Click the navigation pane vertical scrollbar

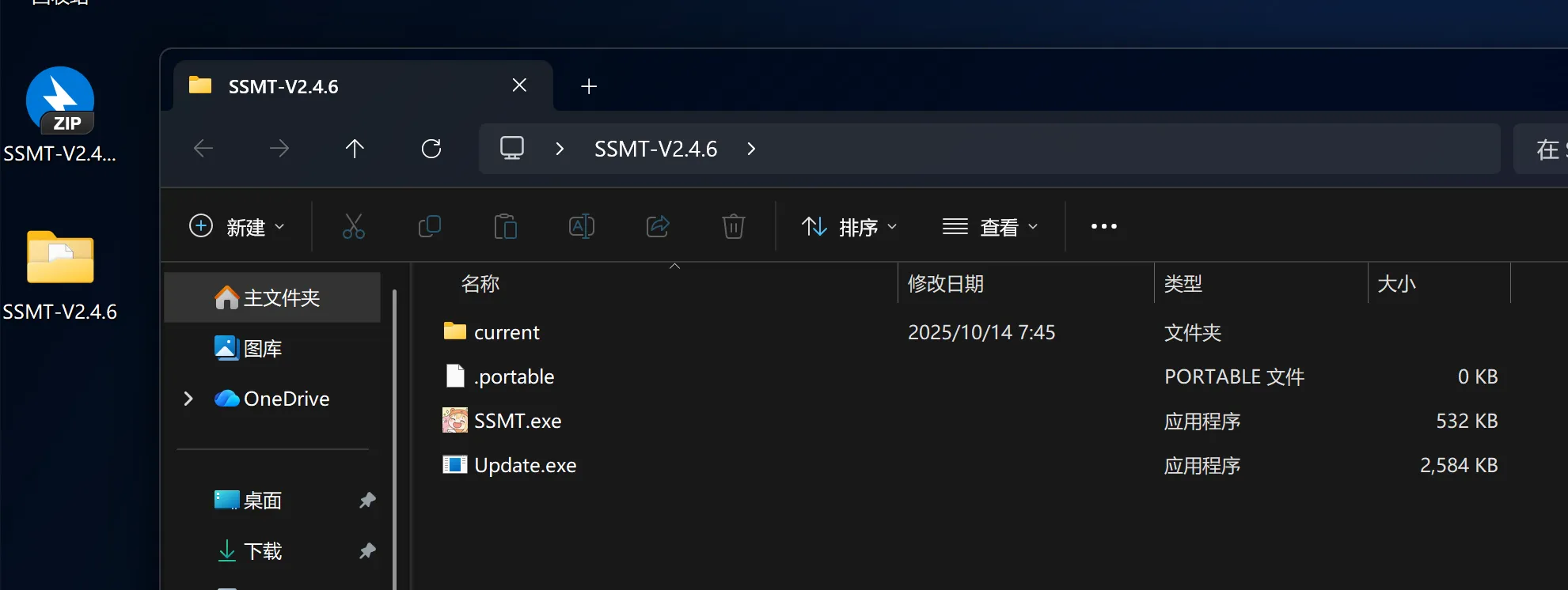(394, 439)
